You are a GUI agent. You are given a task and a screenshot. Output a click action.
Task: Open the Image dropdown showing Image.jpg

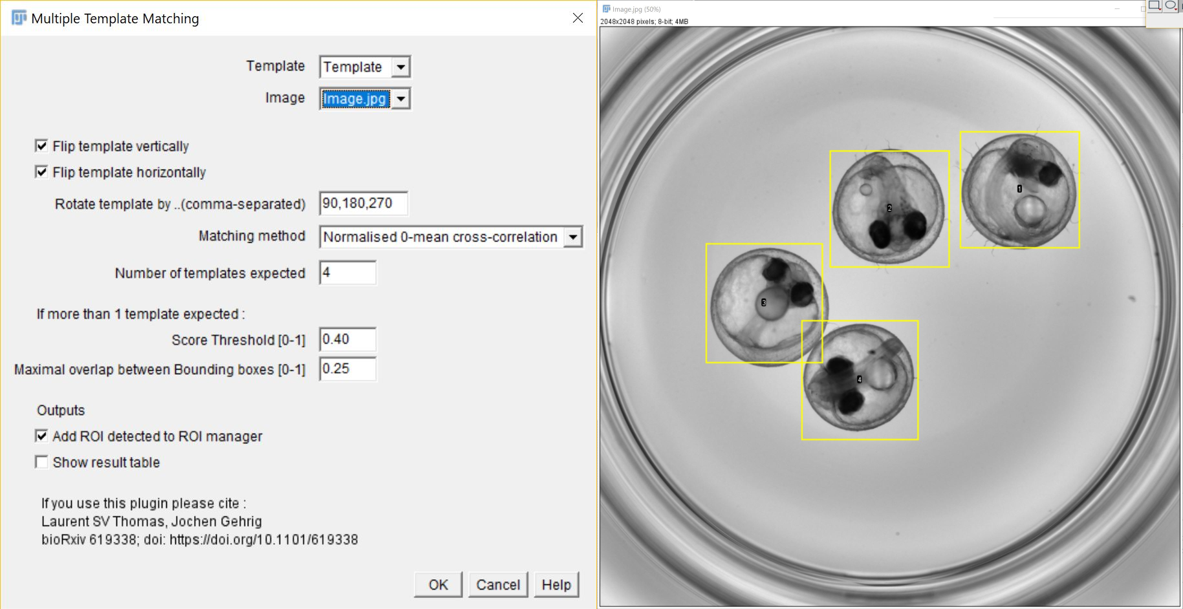click(365, 98)
